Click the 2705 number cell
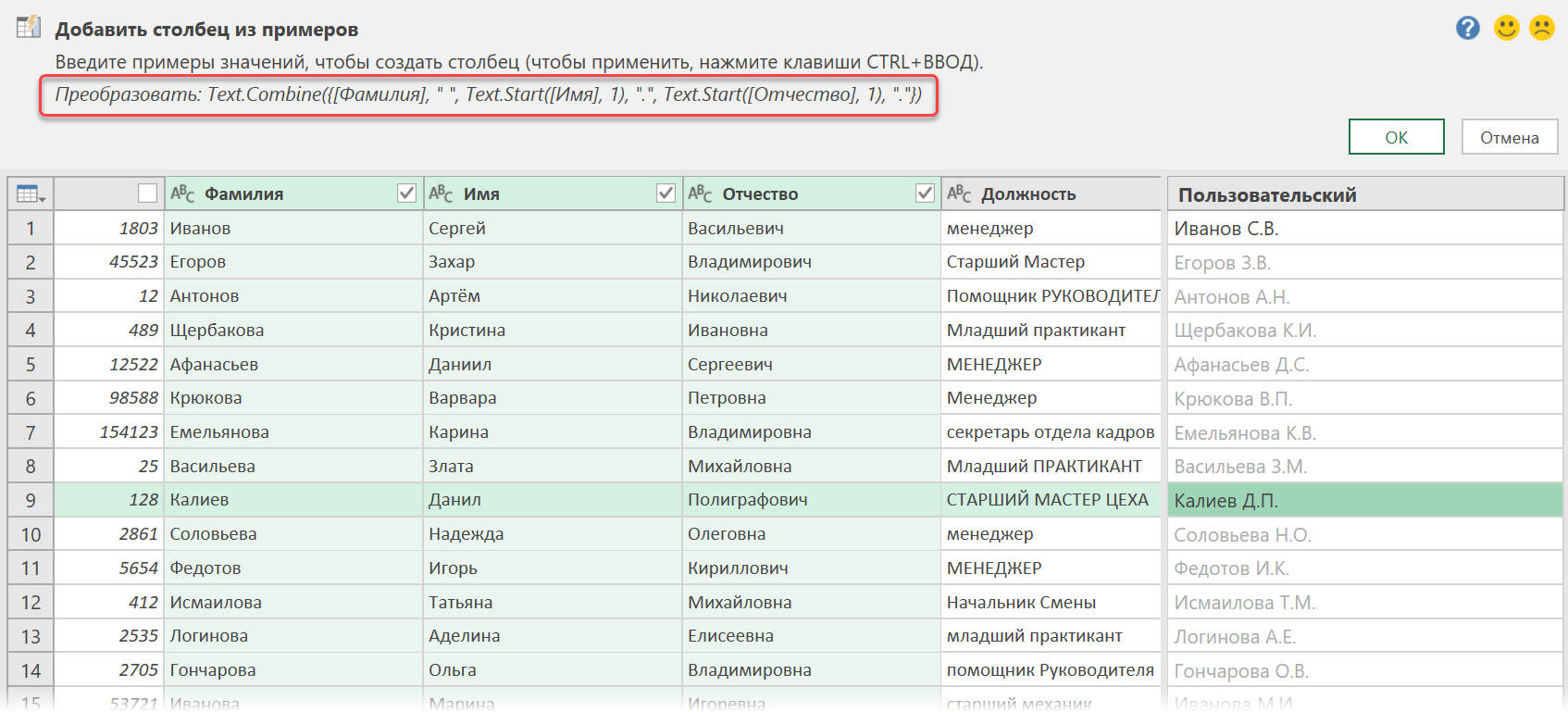The image size is (1568, 712). [109, 670]
